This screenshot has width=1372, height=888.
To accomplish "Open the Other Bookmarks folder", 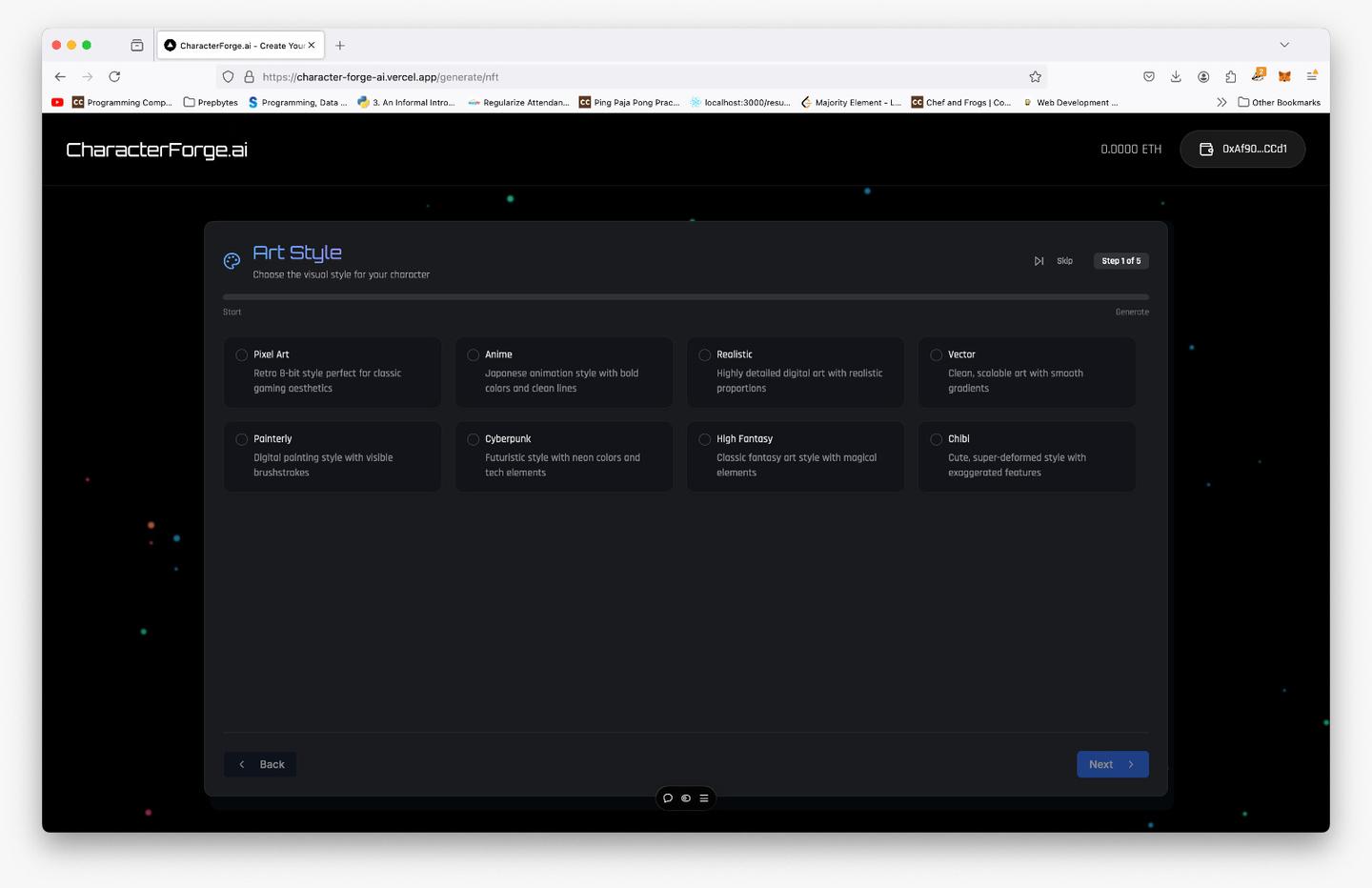I will 1279,102.
